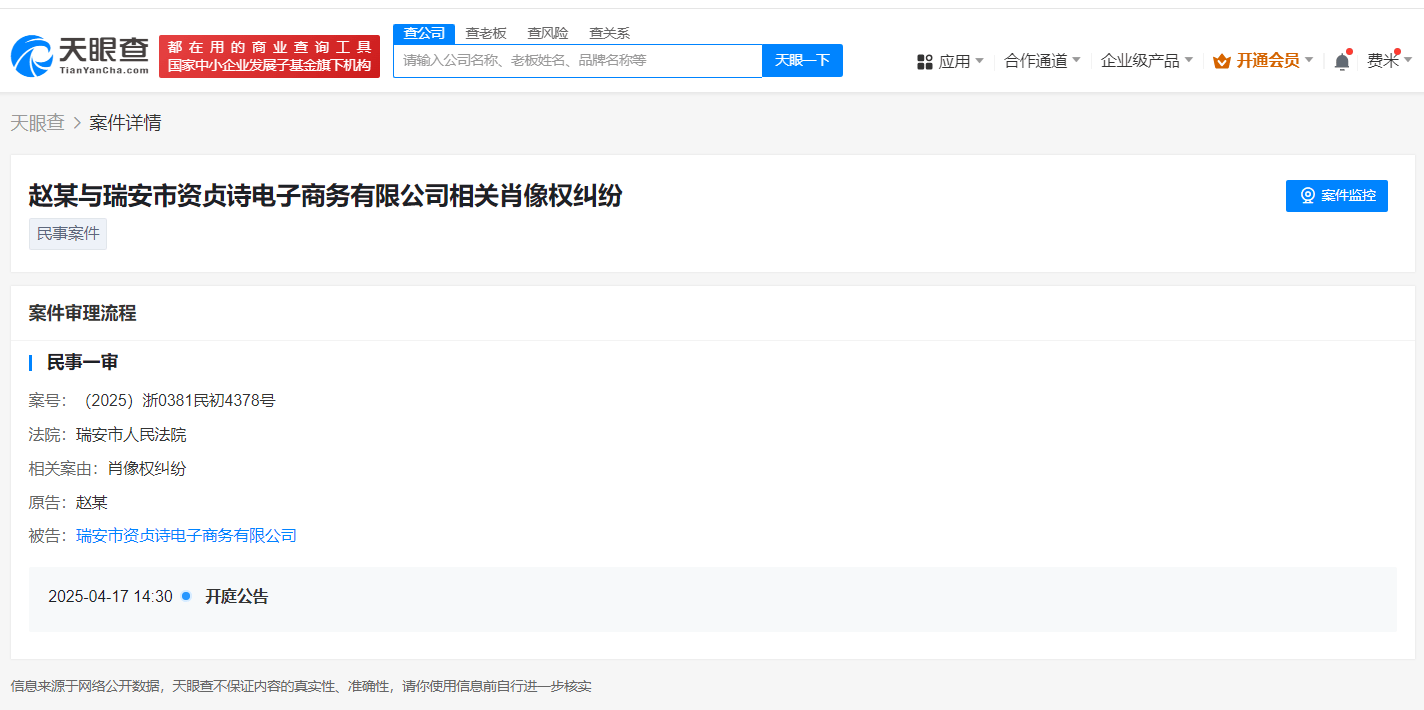Click the 案件审理流程 panel title
Image resolution: width=1424 pixels, height=710 pixels.
[82, 313]
